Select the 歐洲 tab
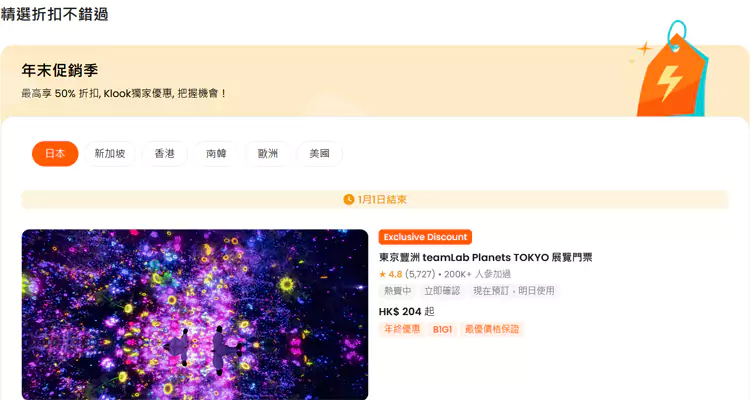 [268, 154]
